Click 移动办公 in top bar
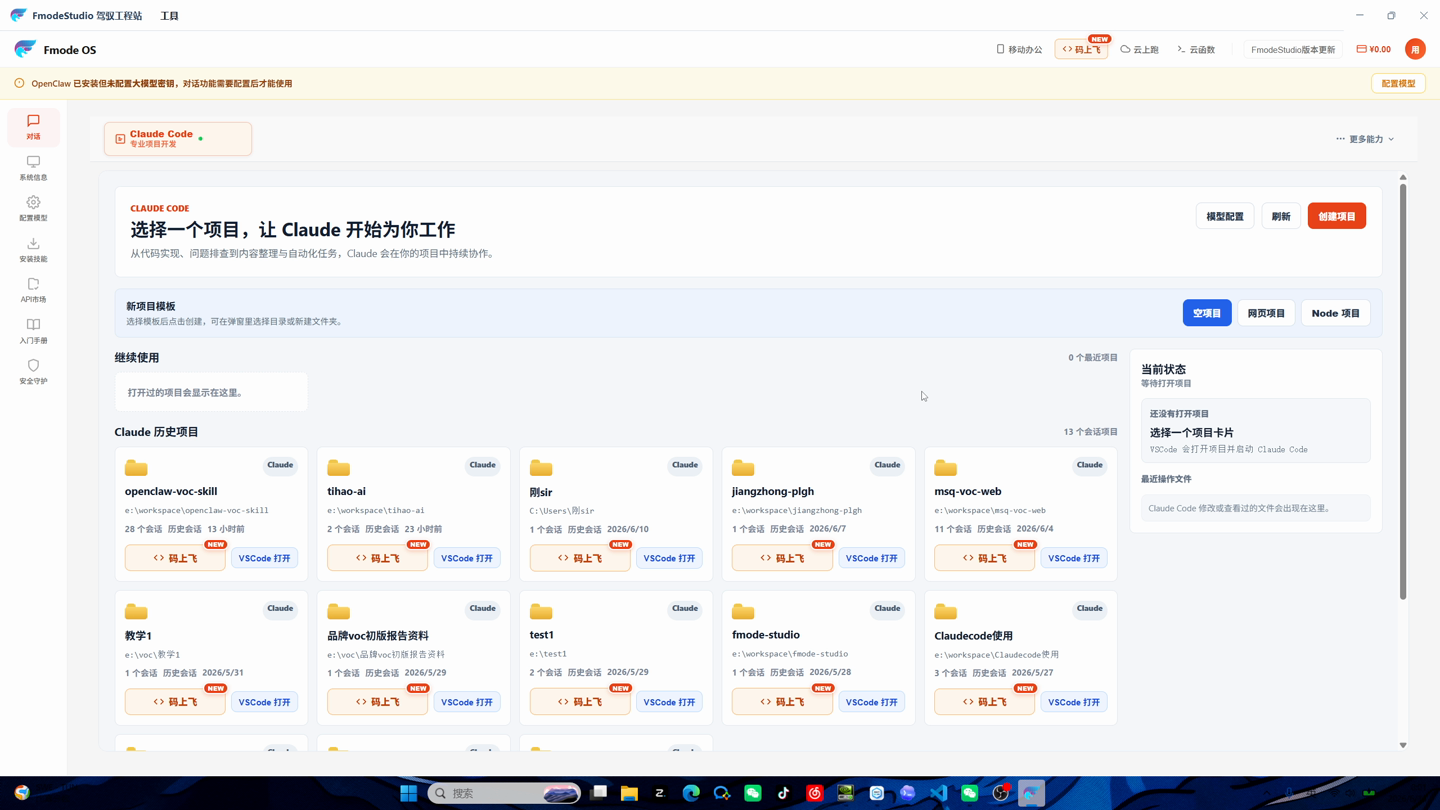The height and width of the screenshot is (810, 1440). 1019,49
